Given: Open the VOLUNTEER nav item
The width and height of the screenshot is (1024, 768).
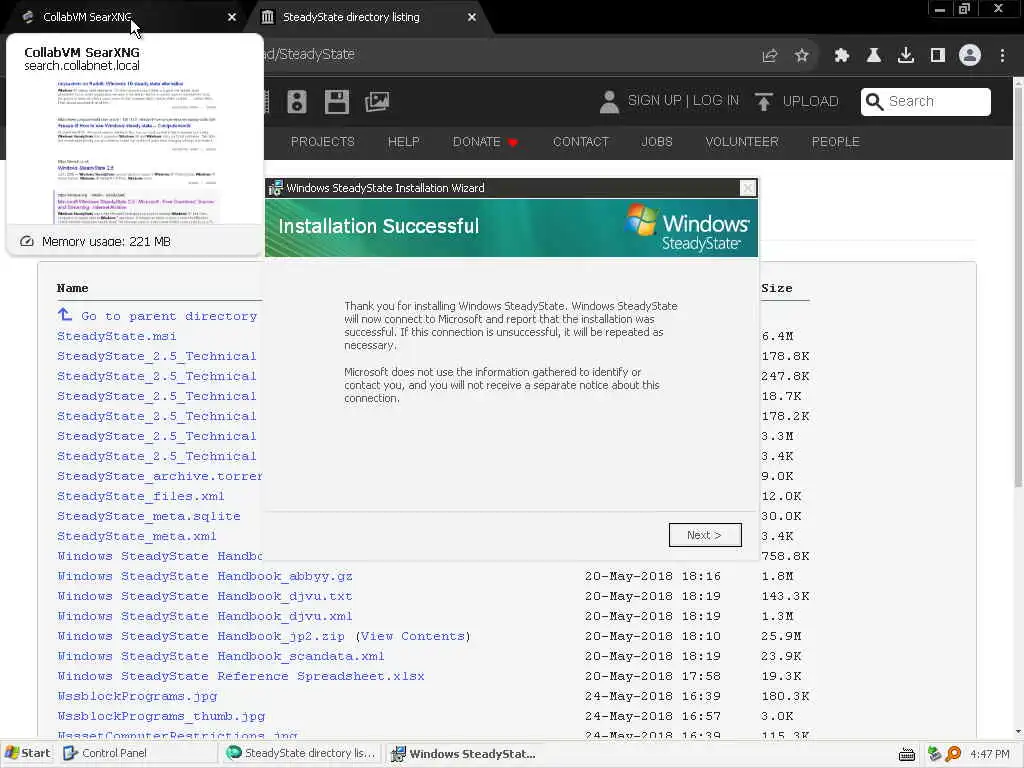Looking at the screenshot, I should (x=742, y=142).
